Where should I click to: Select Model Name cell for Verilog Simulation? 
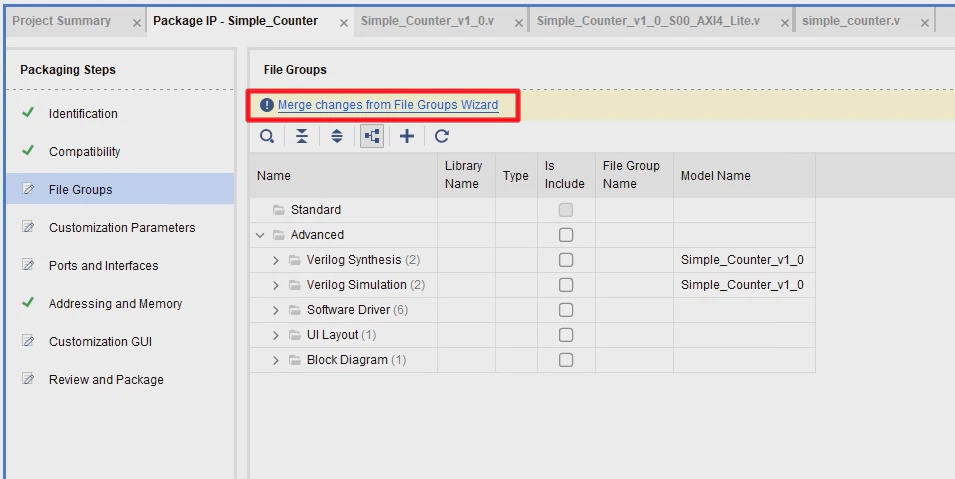click(744, 285)
